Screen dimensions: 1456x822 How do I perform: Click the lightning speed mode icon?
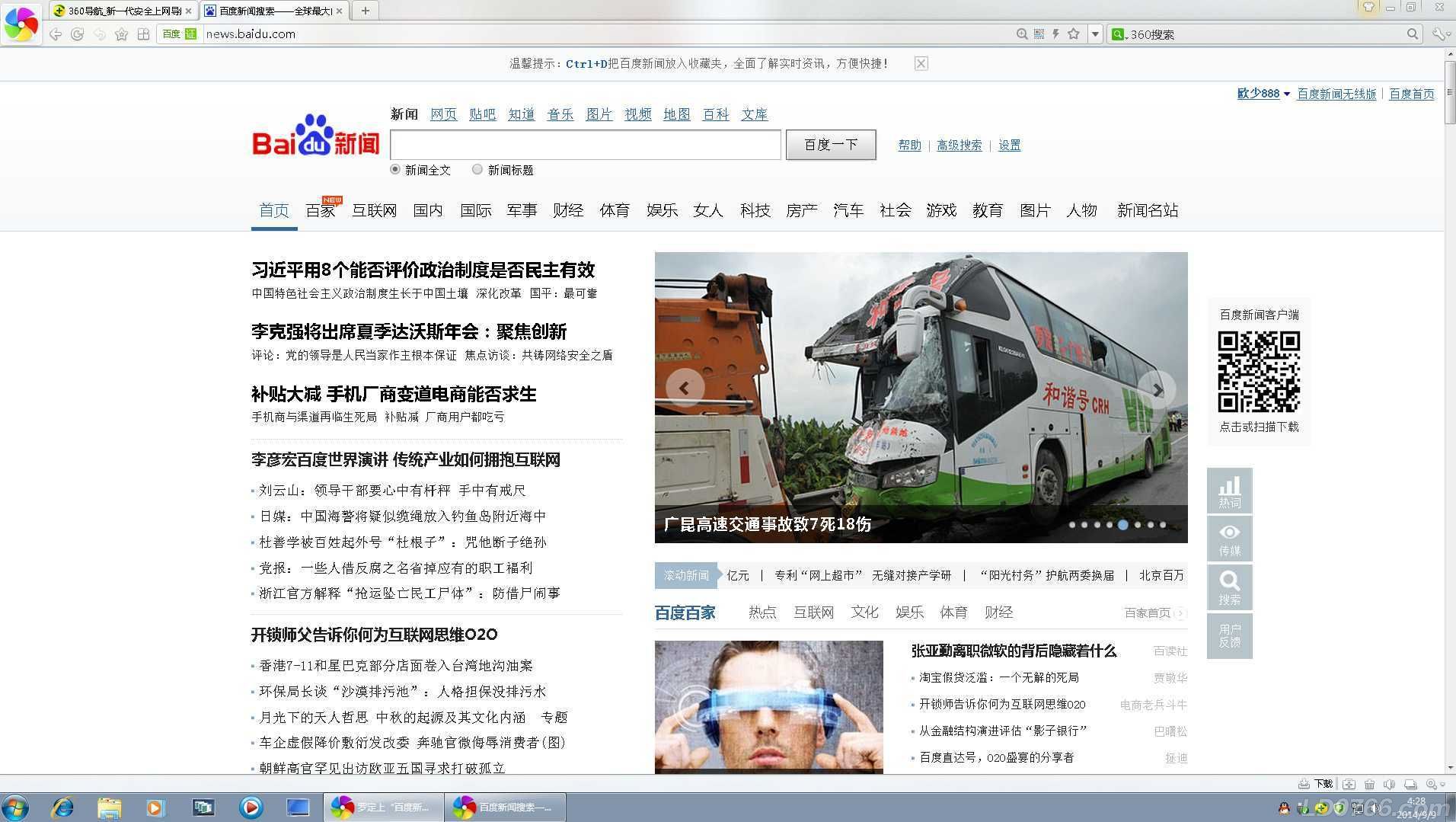[1055, 34]
